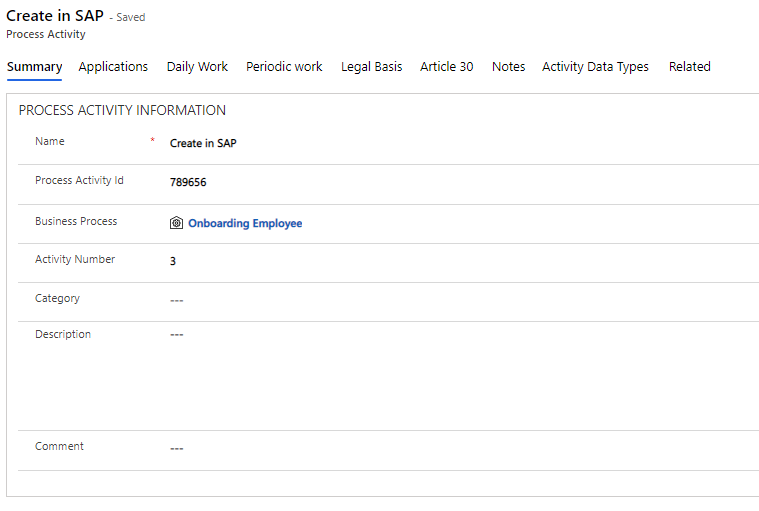Click the Create in SAP record title
This screenshot has height=511, width=759.
pos(55,16)
